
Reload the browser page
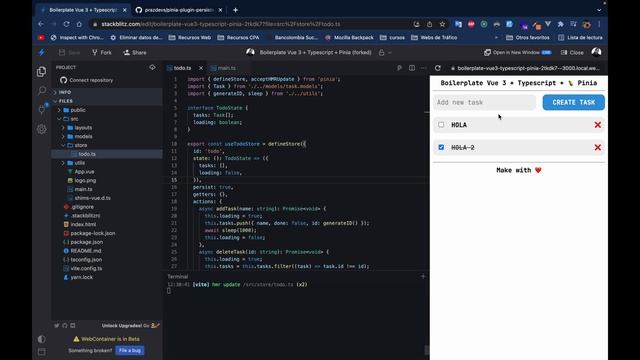[66, 24]
